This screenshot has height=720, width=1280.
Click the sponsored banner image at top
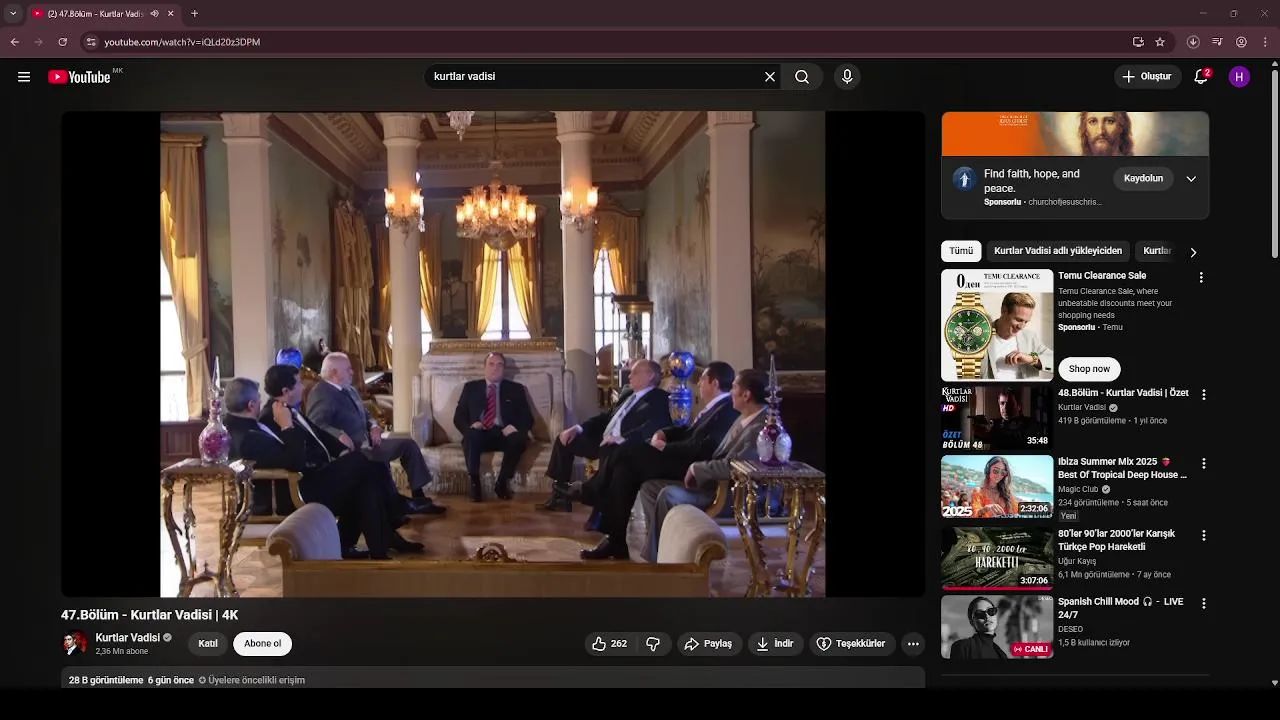point(1075,134)
